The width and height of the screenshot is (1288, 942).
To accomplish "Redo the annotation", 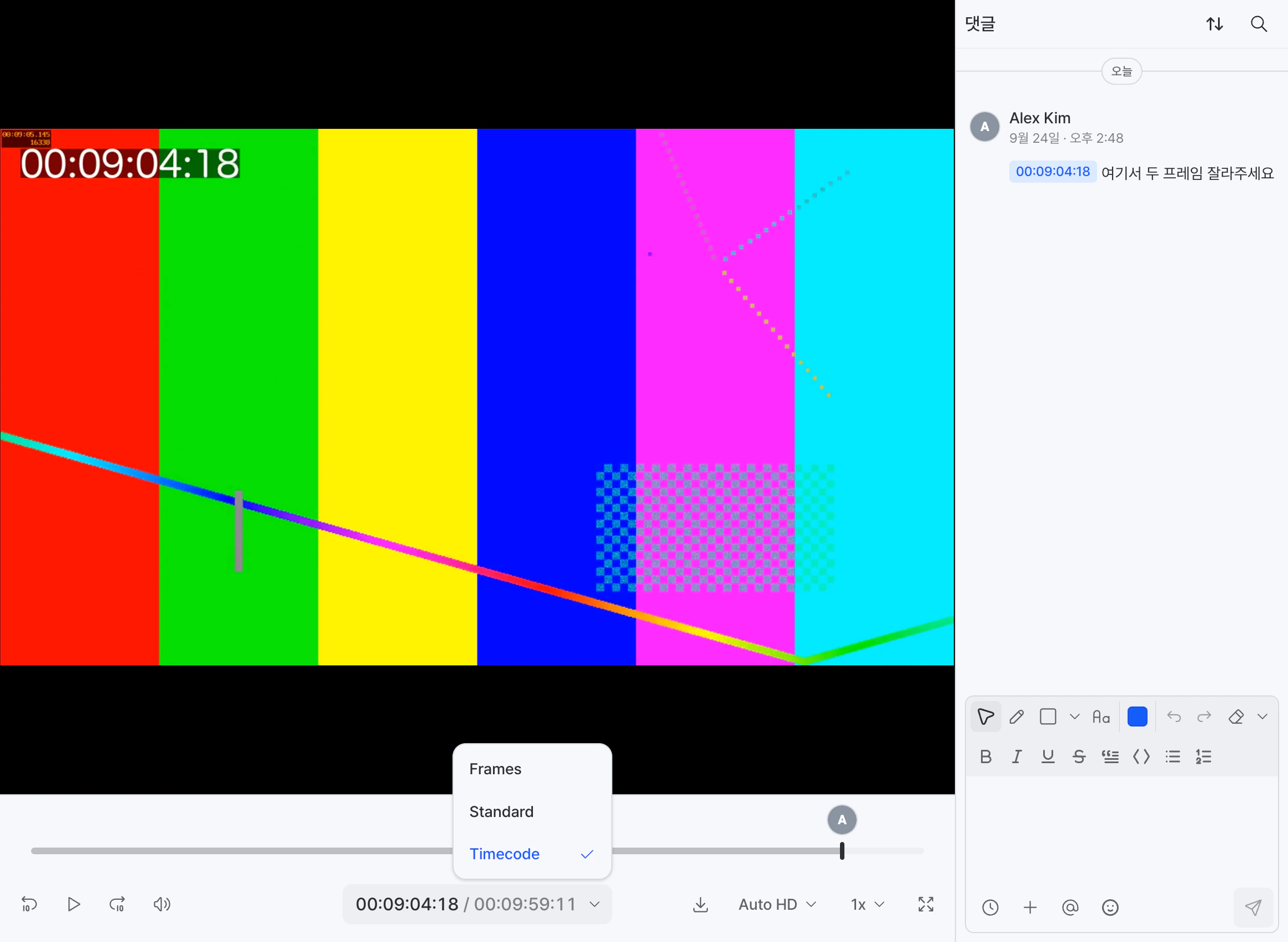I will point(1204,716).
